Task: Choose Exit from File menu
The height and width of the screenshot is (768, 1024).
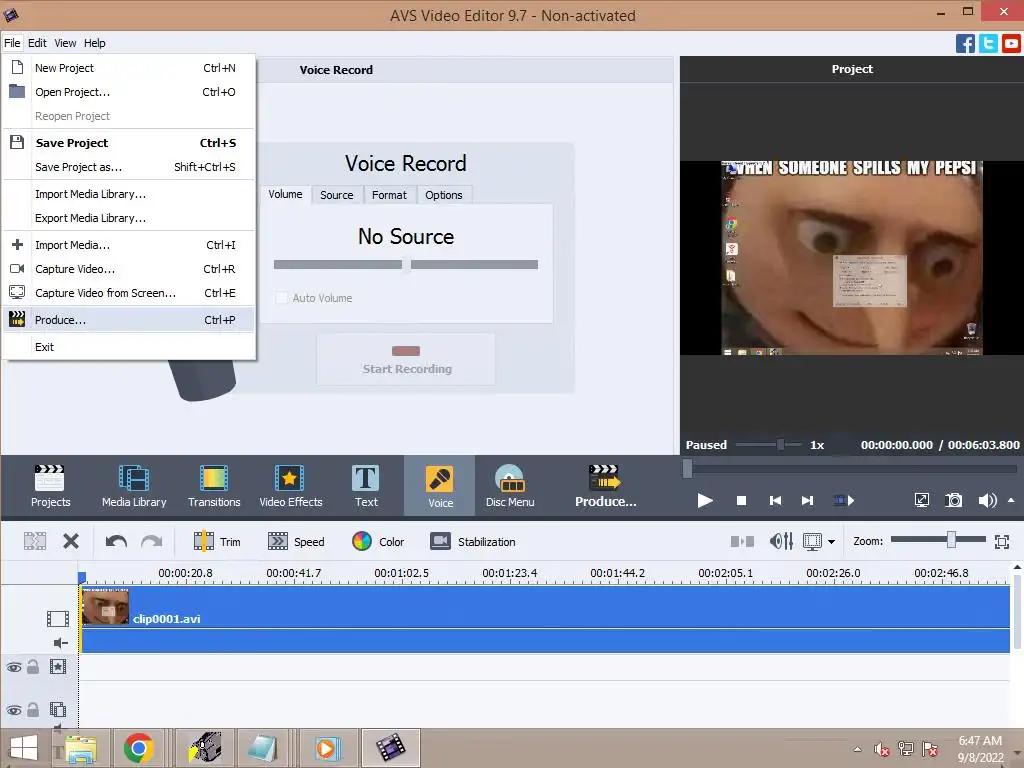Action: (x=129, y=347)
